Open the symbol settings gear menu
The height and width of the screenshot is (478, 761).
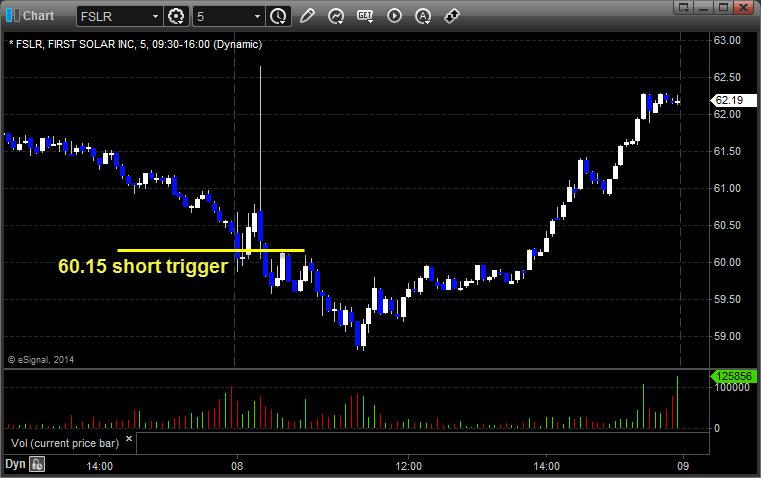(176, 16)
